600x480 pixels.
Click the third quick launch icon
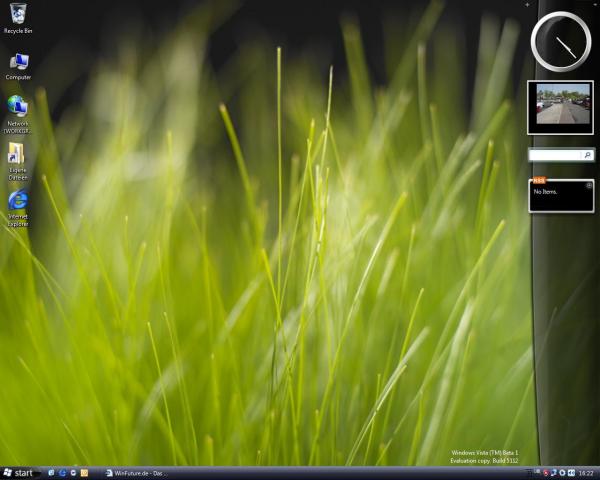coord(73,473)
